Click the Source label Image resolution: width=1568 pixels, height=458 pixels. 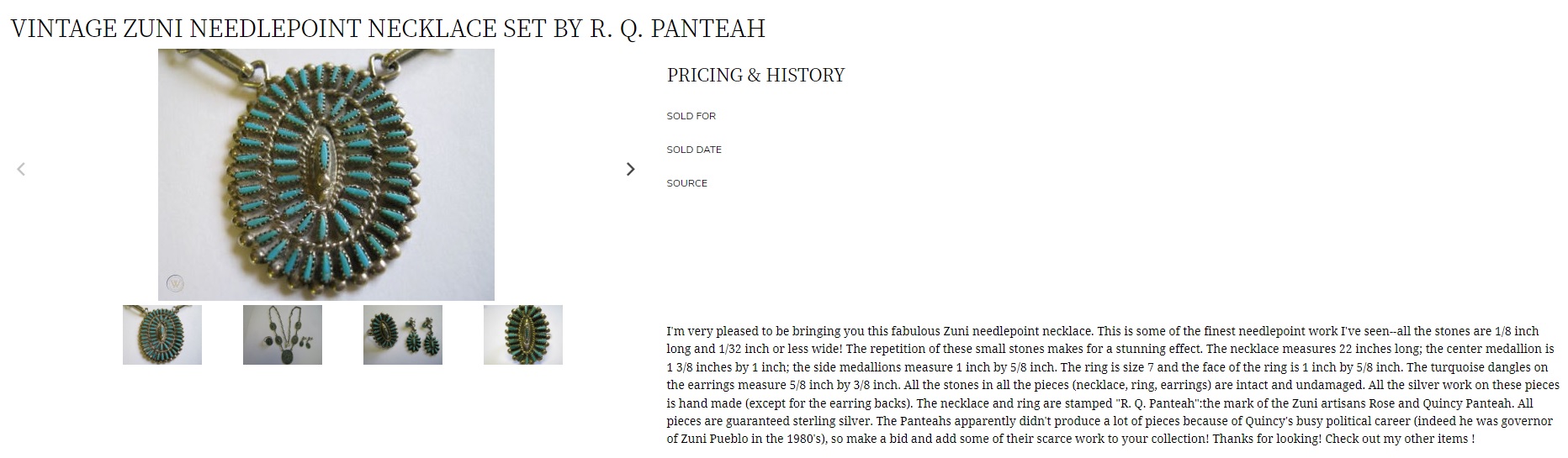[x=687, y=183]
